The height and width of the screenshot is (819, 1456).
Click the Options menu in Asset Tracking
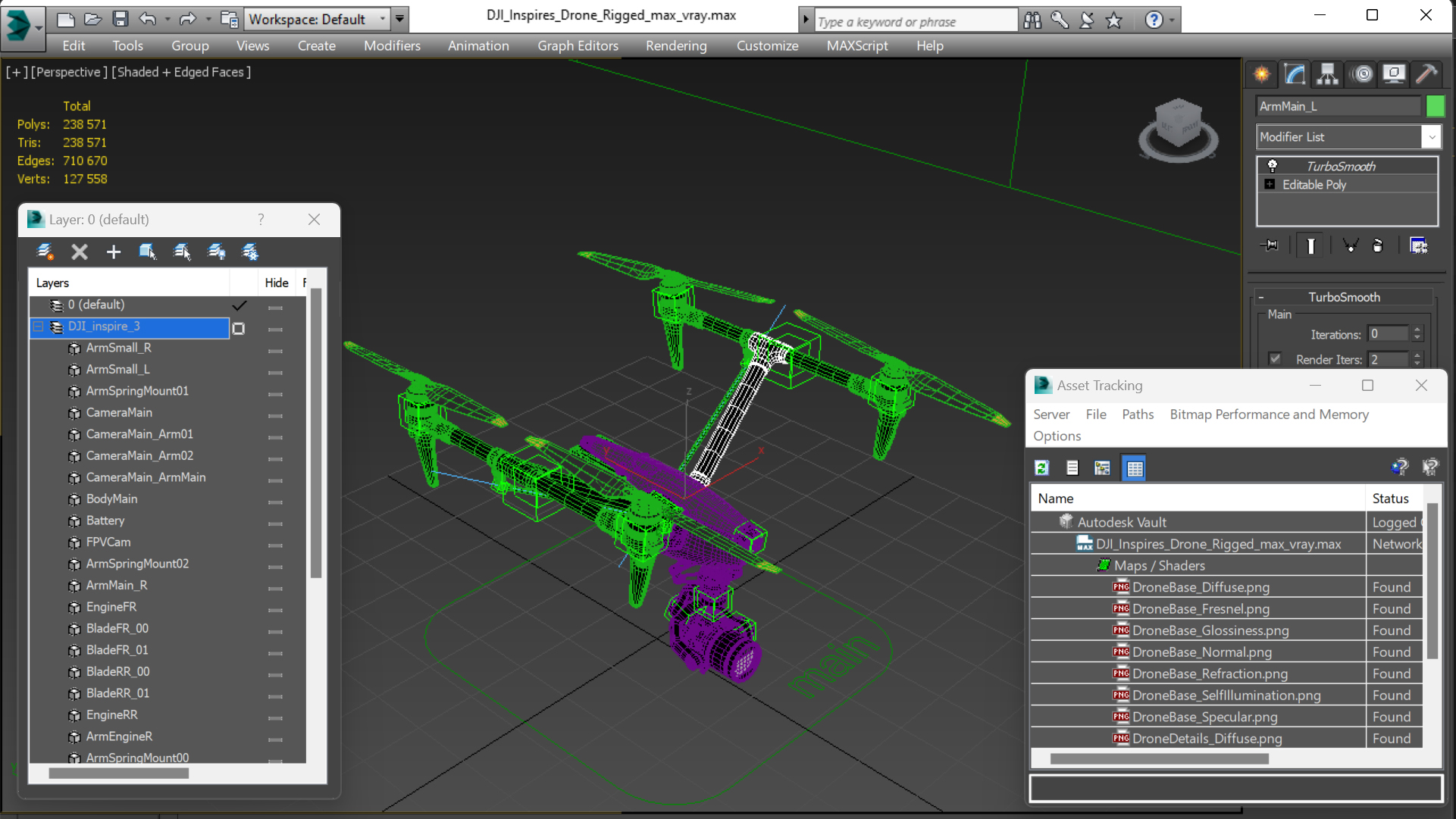pos(1057,436)
